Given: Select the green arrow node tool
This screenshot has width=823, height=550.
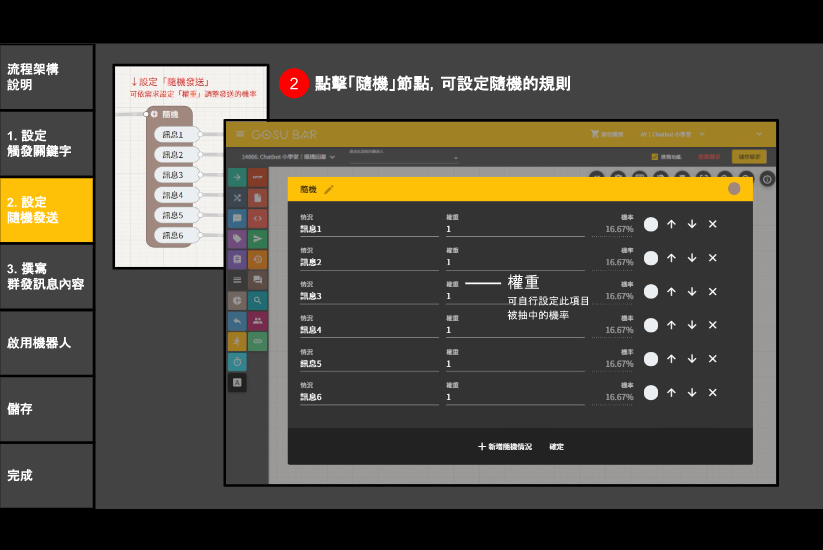Looking at the screenshot, I should 237,177.
